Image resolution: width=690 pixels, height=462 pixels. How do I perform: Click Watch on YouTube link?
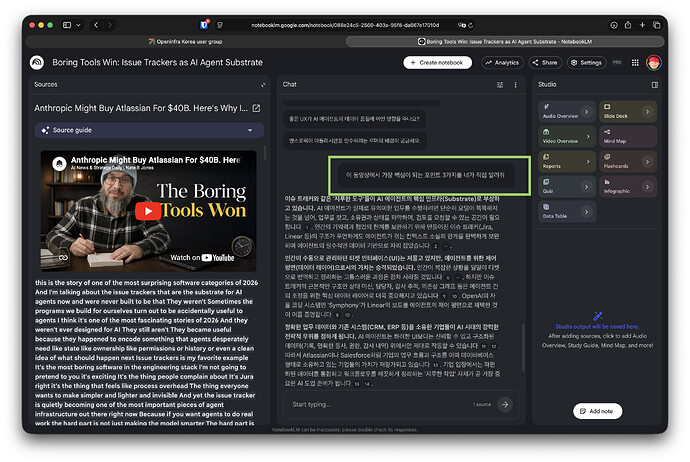coord(202,258)
